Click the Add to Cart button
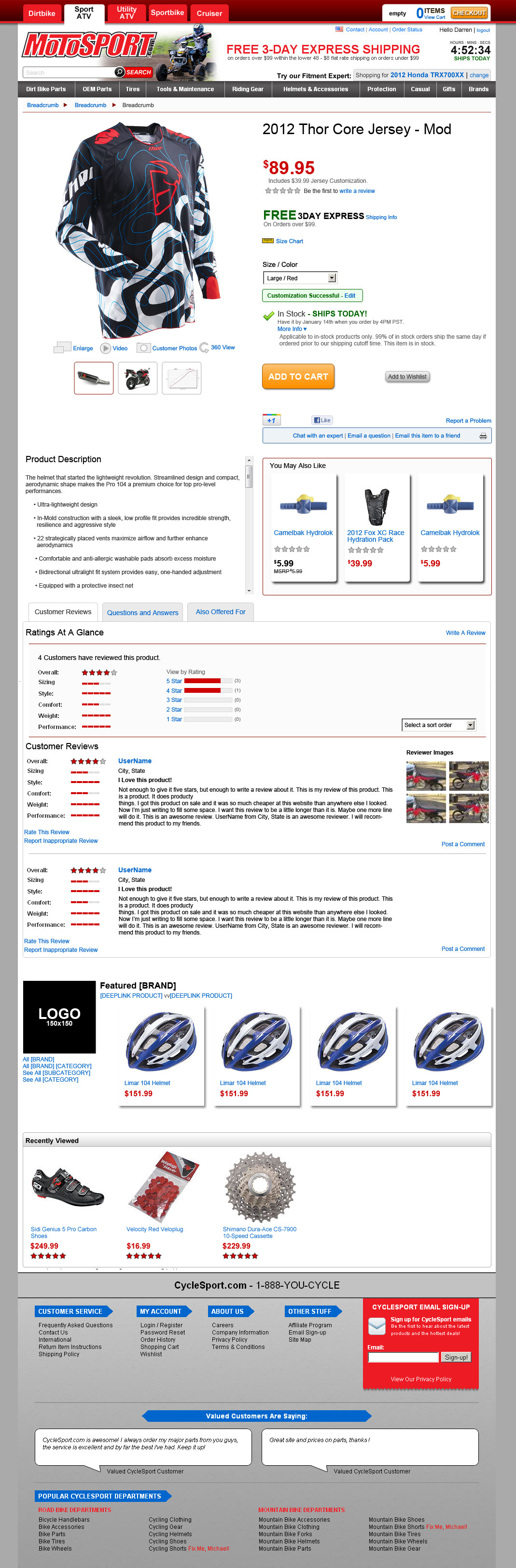 (298, 376)
